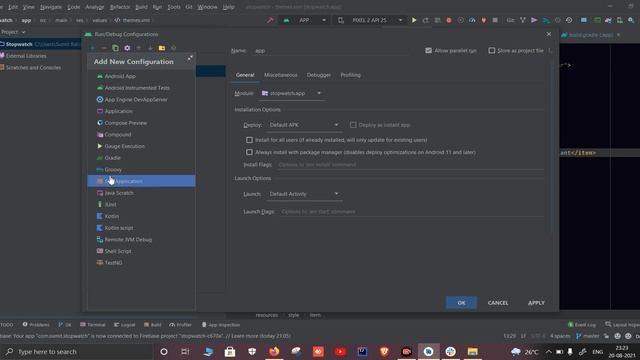Open the Tools menu
This screenshot has height=360, width=640.
(174, 7)
